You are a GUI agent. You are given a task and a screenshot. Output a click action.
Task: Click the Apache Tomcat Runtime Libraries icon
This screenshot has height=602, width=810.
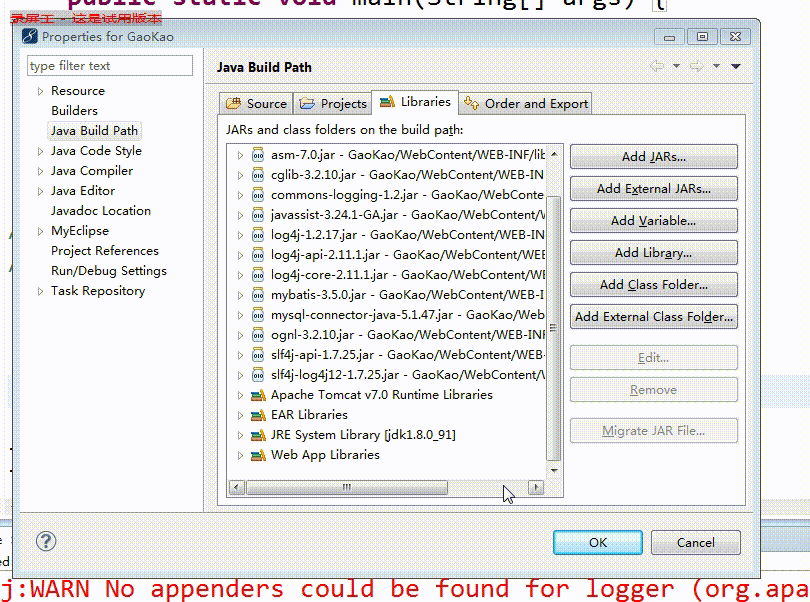point(258,395)
